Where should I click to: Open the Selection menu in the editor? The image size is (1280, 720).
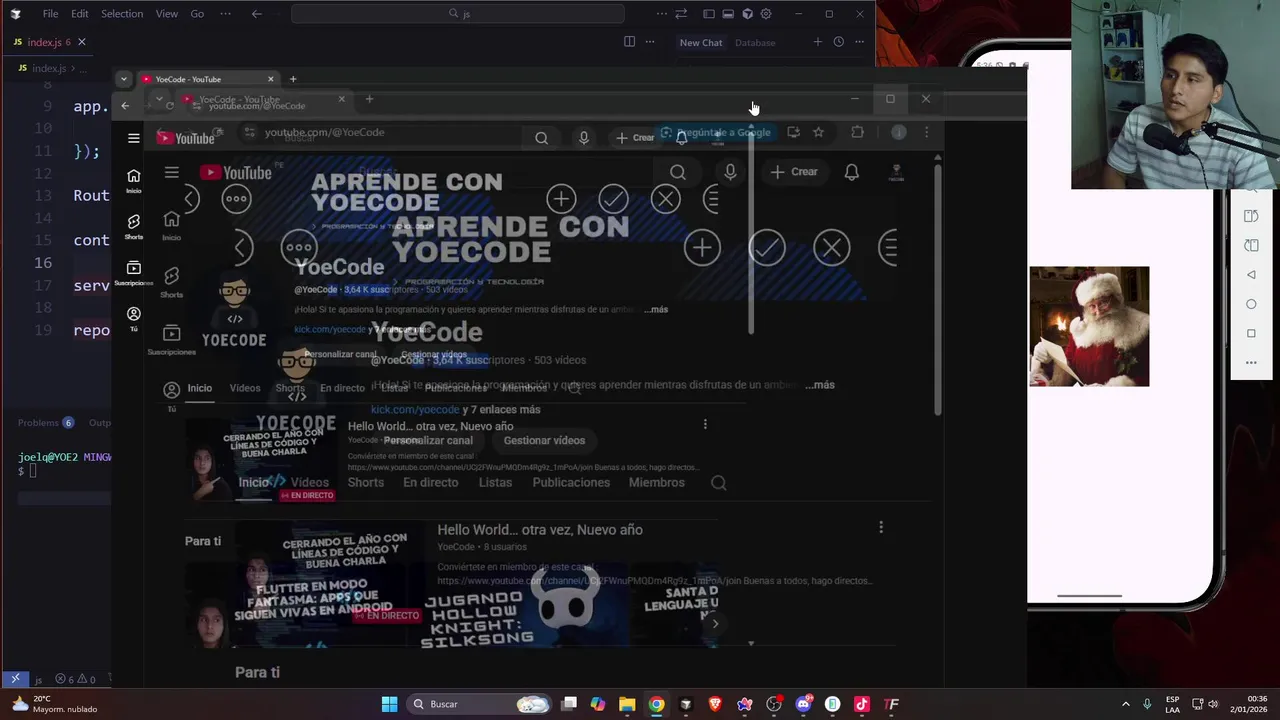(x=122, y=14)
